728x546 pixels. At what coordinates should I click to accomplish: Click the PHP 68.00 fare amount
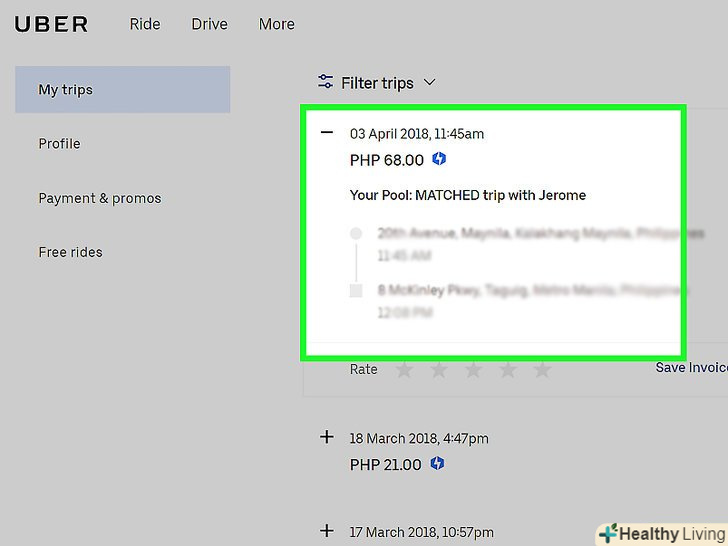(x=387, y=160)
